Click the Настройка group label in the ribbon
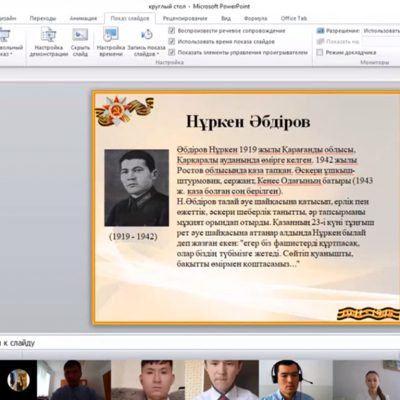This screenshot has height=400, width=400. tap(169, 62)
